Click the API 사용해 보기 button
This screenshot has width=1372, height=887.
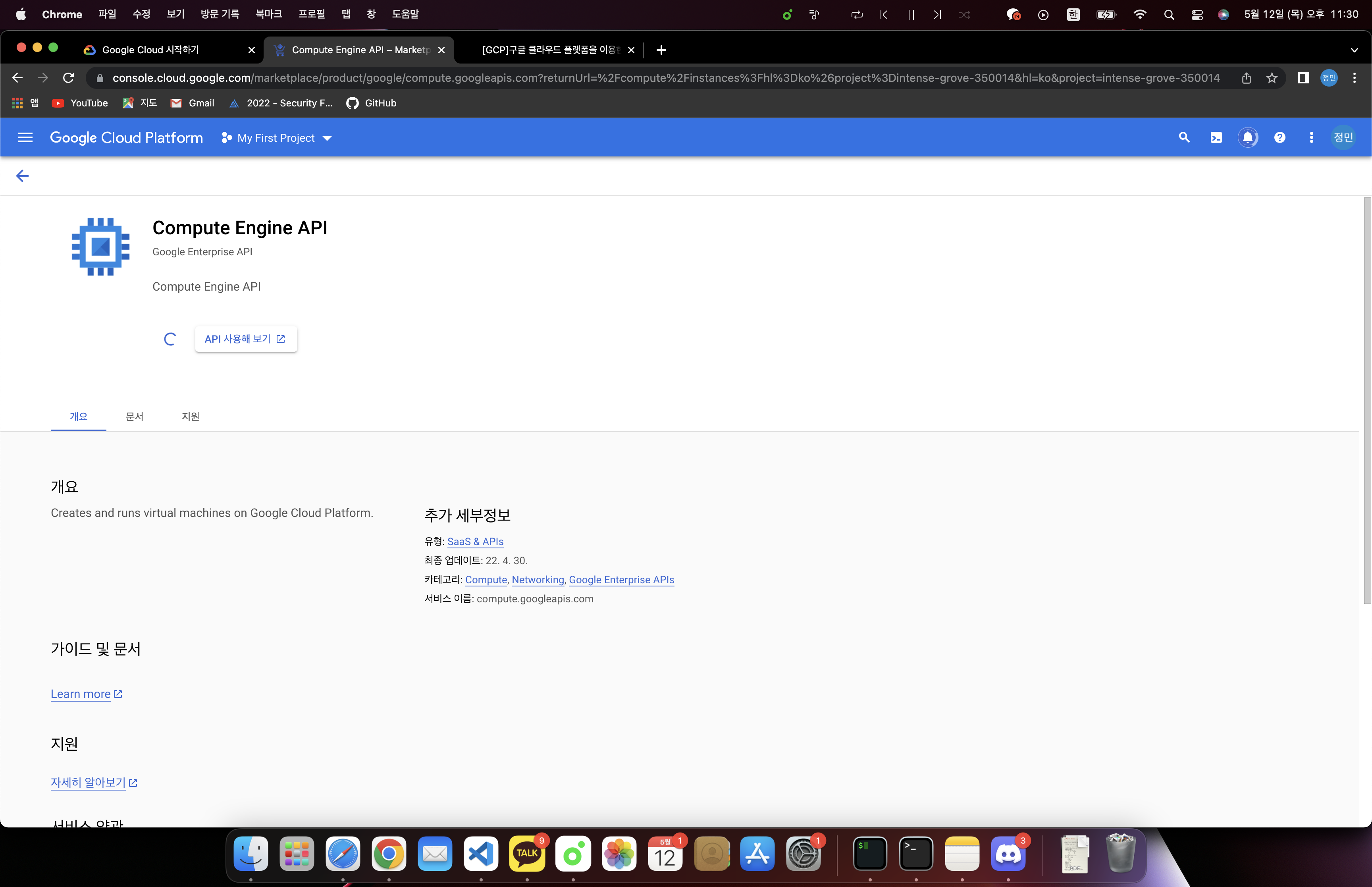(246, 339)
